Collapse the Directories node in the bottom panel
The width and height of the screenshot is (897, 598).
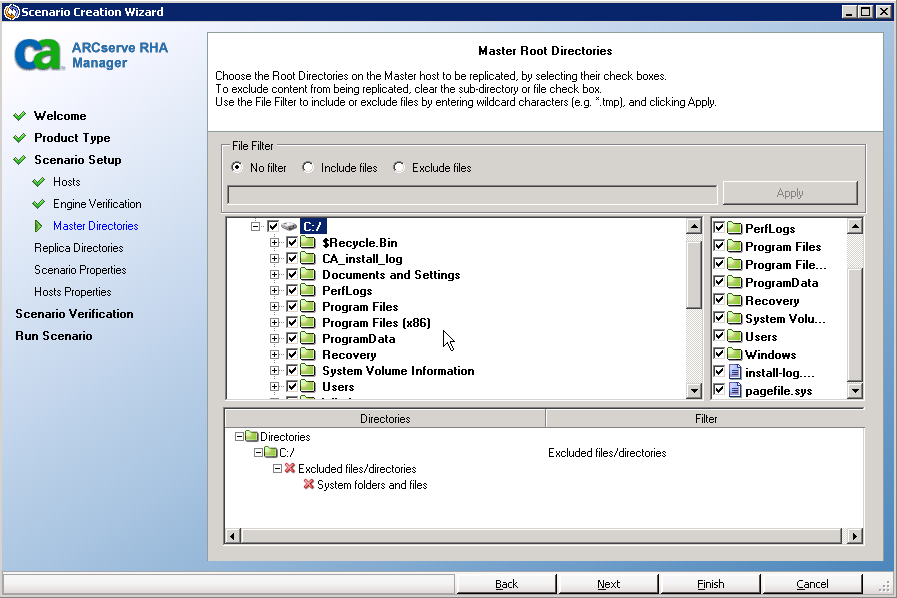pos(238,436)
